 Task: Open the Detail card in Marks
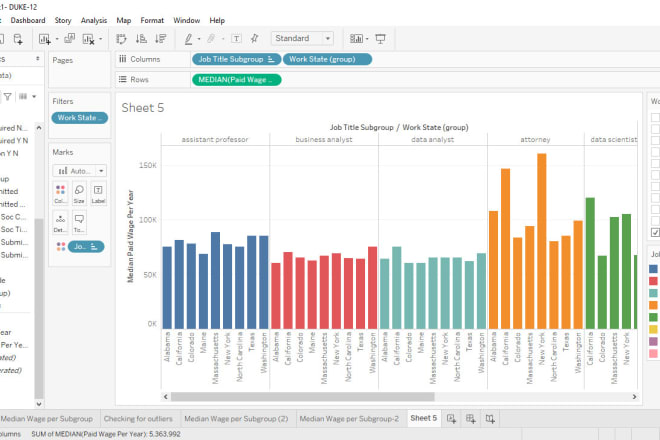point(60,223)
